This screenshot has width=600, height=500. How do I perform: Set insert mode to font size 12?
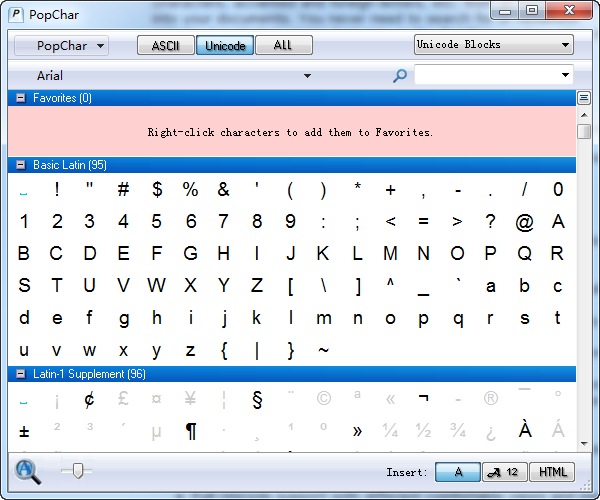click(505, 472)
